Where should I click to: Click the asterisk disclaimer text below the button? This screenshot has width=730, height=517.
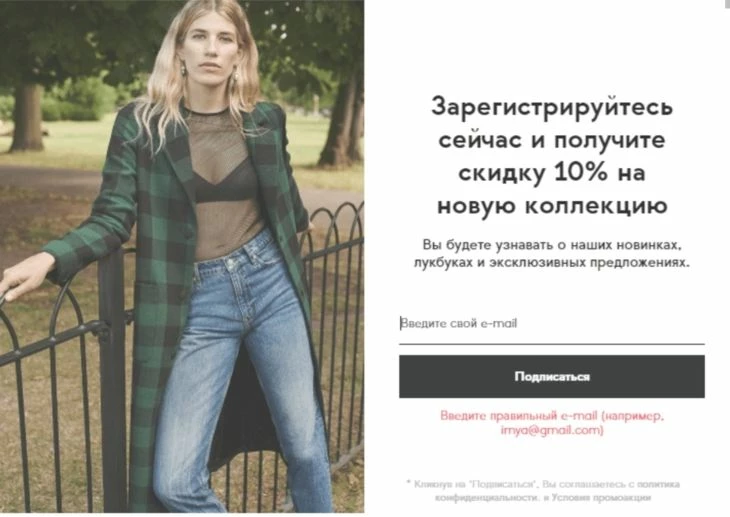click(543, 491)
